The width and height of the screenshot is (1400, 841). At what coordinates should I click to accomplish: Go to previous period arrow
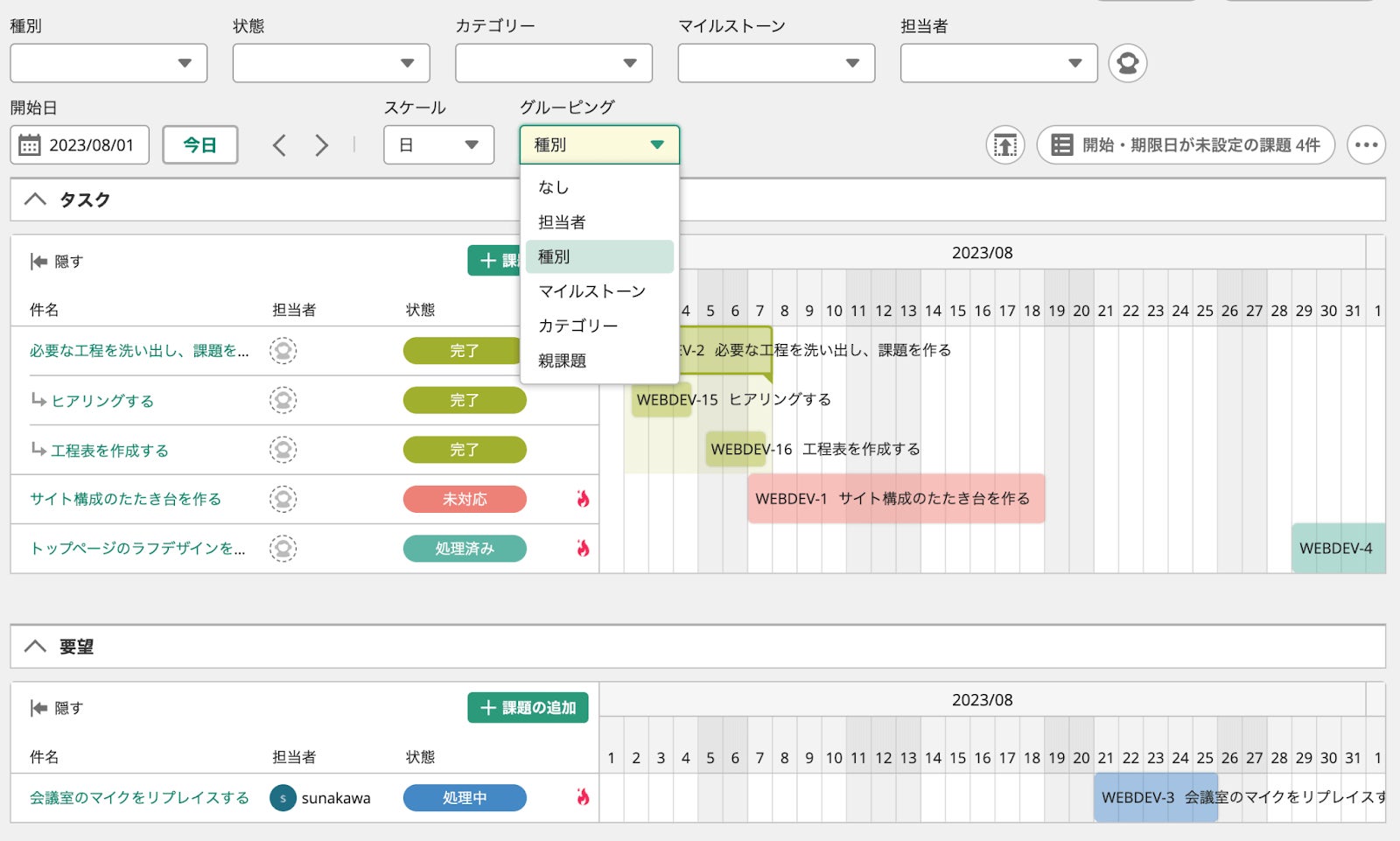[279, 145]
